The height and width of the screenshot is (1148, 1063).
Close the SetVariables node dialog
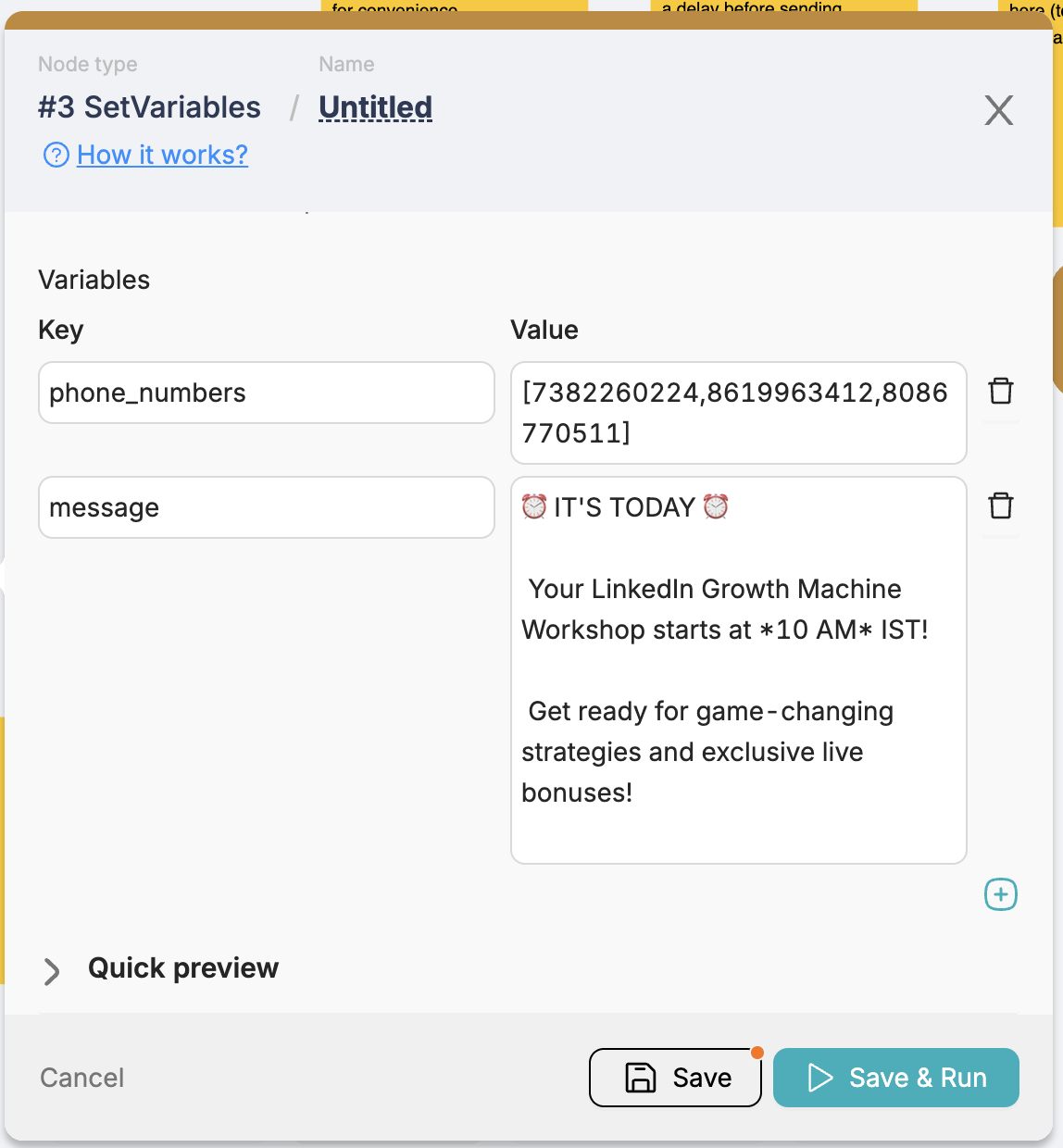pos(998,110)
